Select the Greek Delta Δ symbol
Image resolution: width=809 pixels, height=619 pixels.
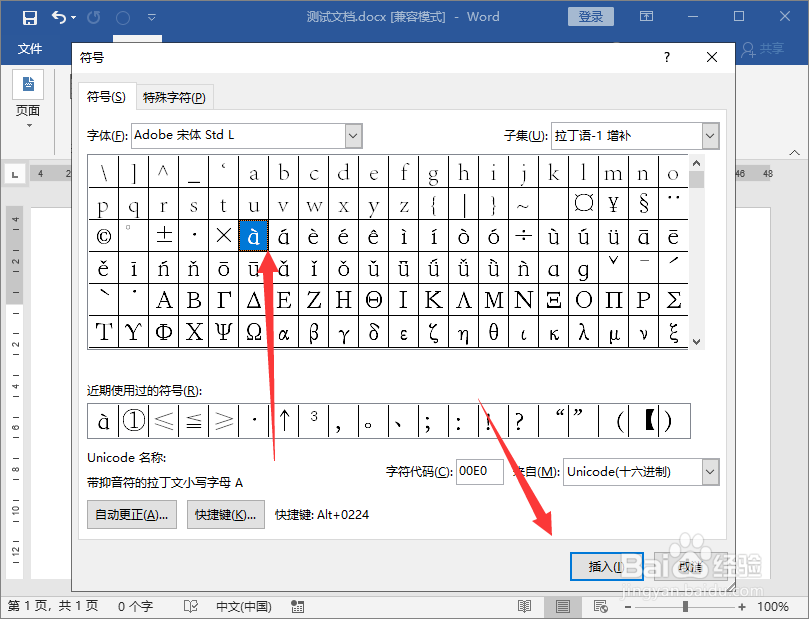click(253, 300)
